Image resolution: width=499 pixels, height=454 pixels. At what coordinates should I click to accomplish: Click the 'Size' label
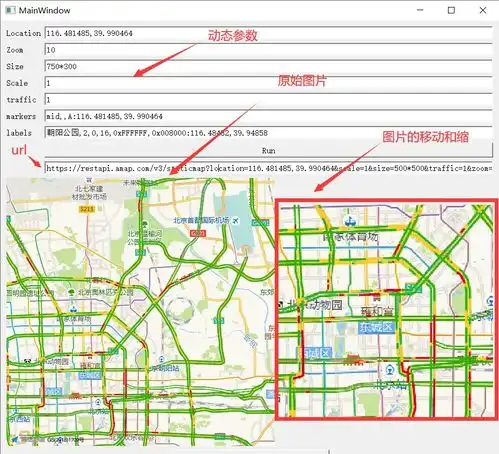(x=15, y=66)
